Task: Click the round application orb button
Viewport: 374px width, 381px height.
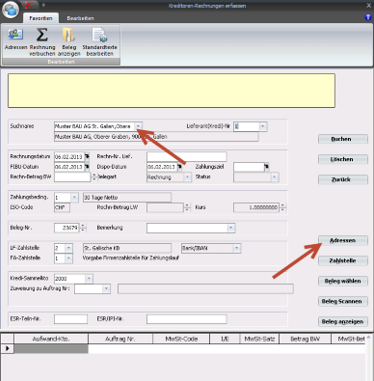Action: (10, 10)
